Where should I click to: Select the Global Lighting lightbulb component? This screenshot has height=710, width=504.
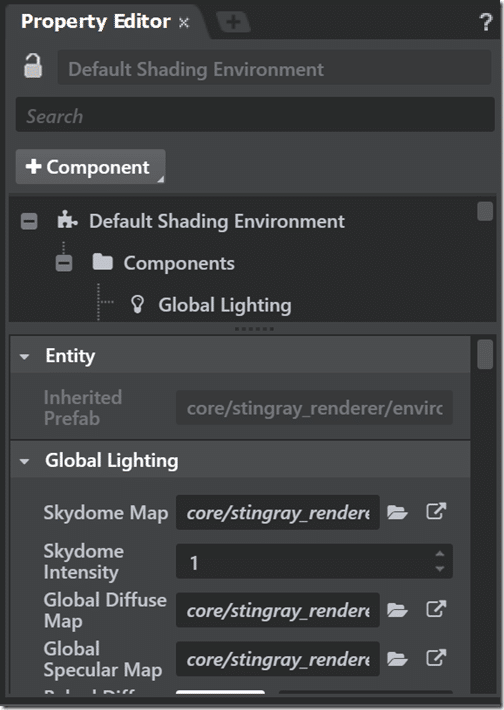point(137,305)
